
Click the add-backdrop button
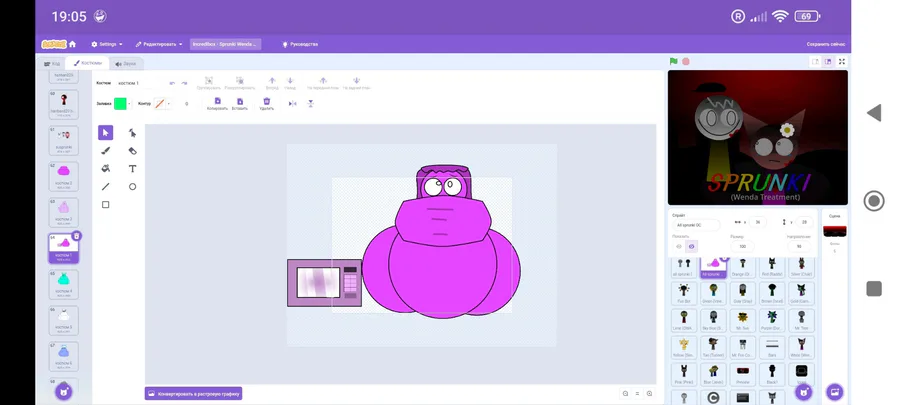[x=834, y=392]
